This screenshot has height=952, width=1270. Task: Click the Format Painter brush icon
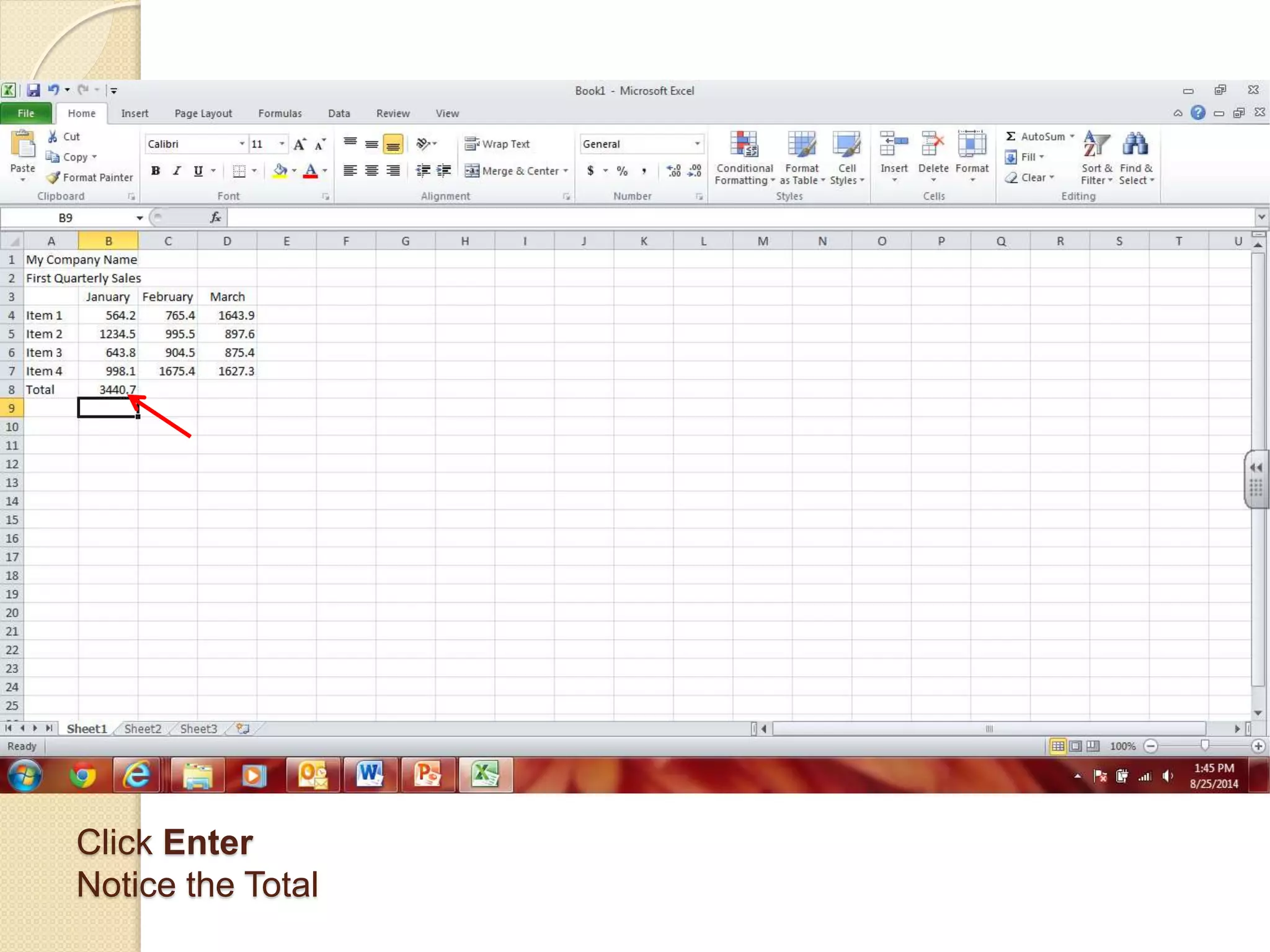coord(53,178)
